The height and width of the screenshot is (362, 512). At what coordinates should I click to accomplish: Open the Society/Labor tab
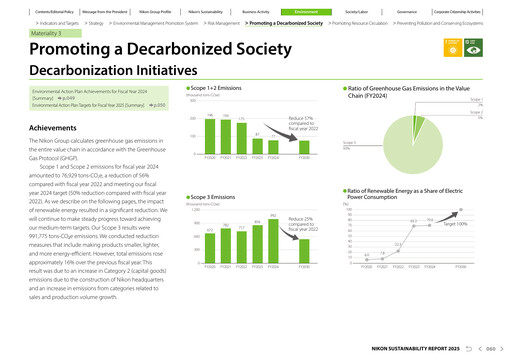(x=356, y=12)
